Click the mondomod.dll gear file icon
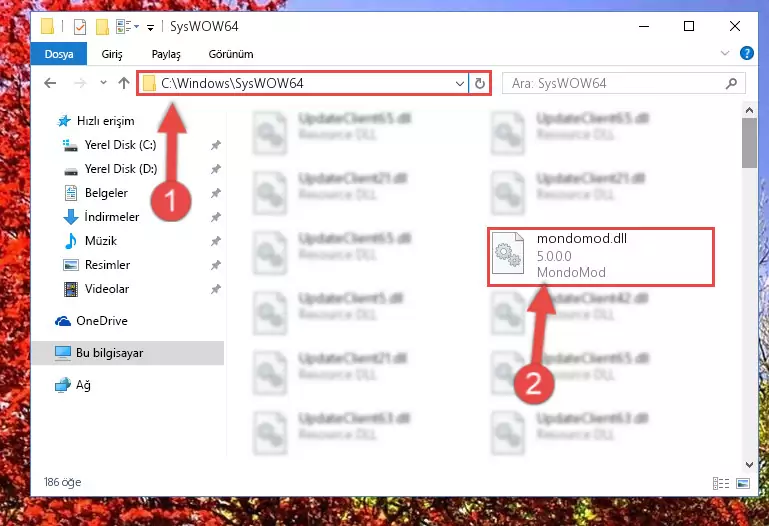Viewport: 769px width, 526px height. point(508,253)
